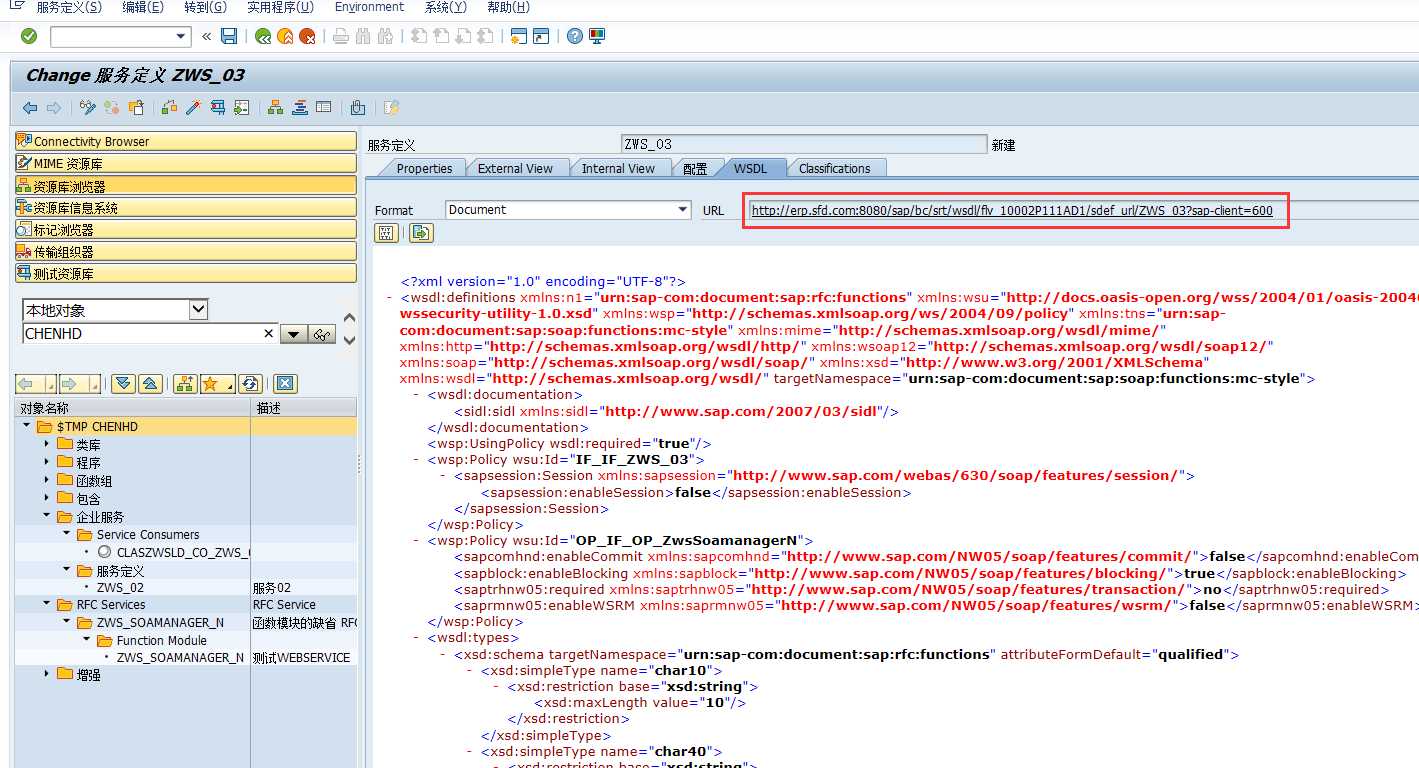The width and height of the screenshot is (1419, 768).
Task: Switch to the External View tab
Action: pos(515,168)
